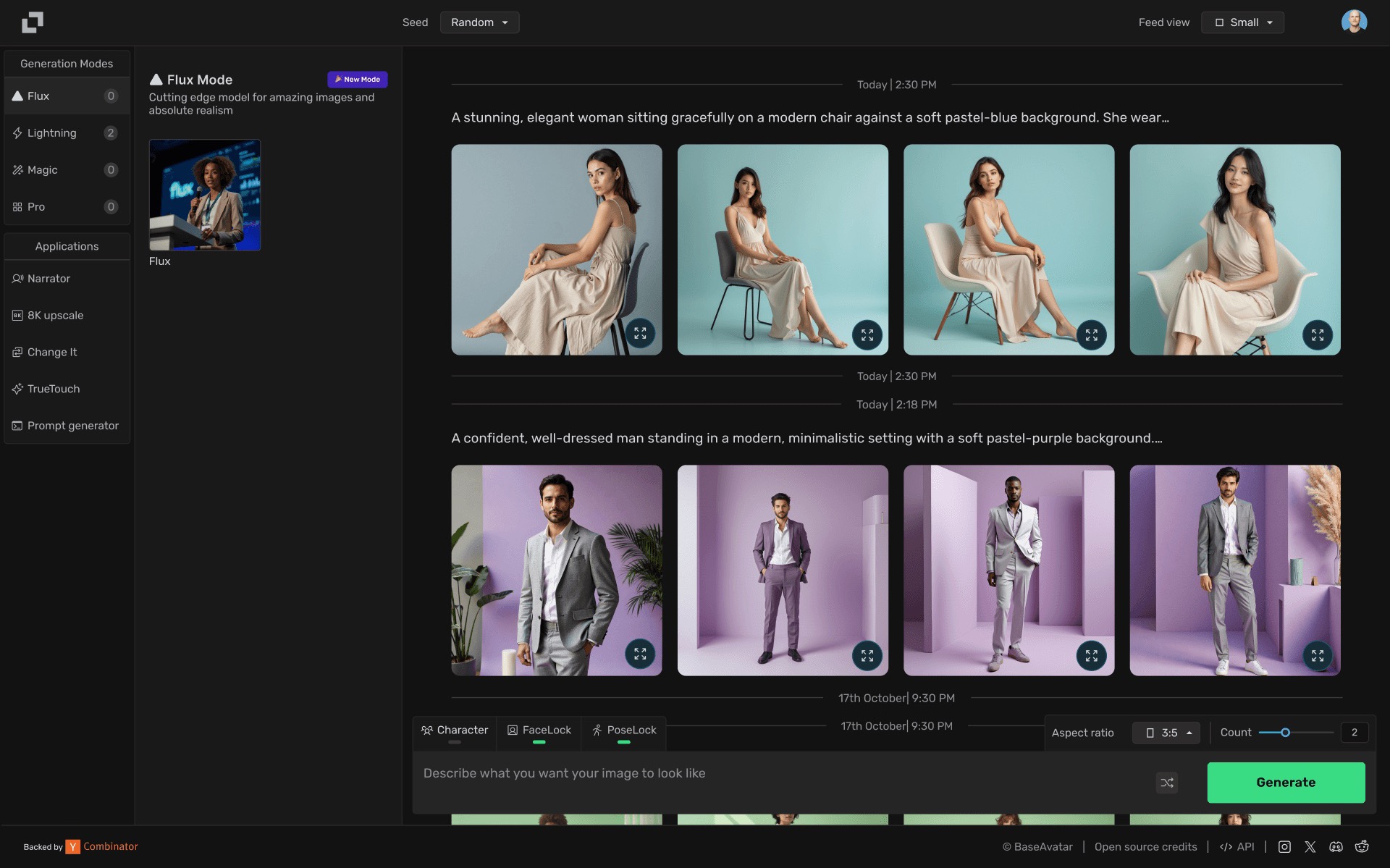This screenshot has width=1390, height=868.
Task: Click the green Generate button
Action: click(1286, 782)
